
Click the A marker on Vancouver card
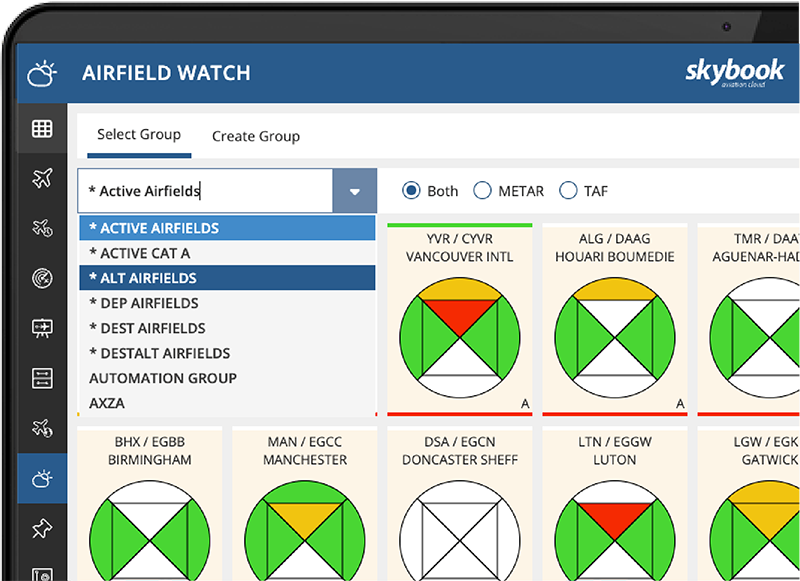(525, 404)
